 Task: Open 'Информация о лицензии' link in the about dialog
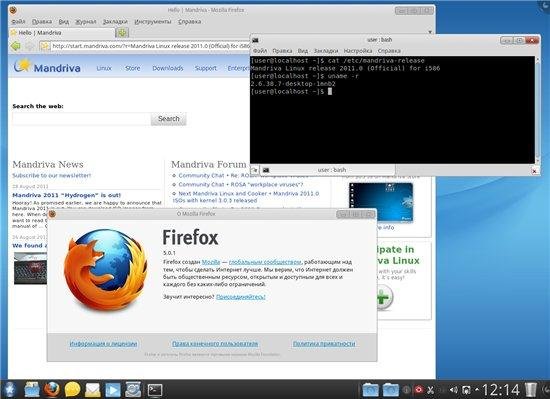coord(103,344)
